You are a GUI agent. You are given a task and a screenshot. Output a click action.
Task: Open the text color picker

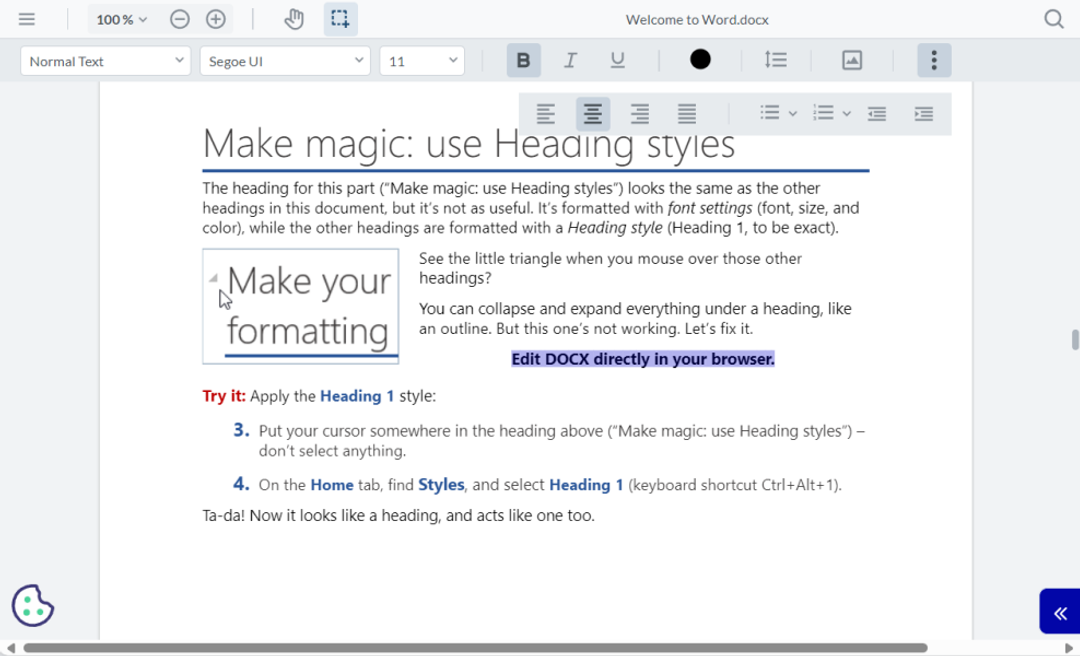tap(700, 60)
